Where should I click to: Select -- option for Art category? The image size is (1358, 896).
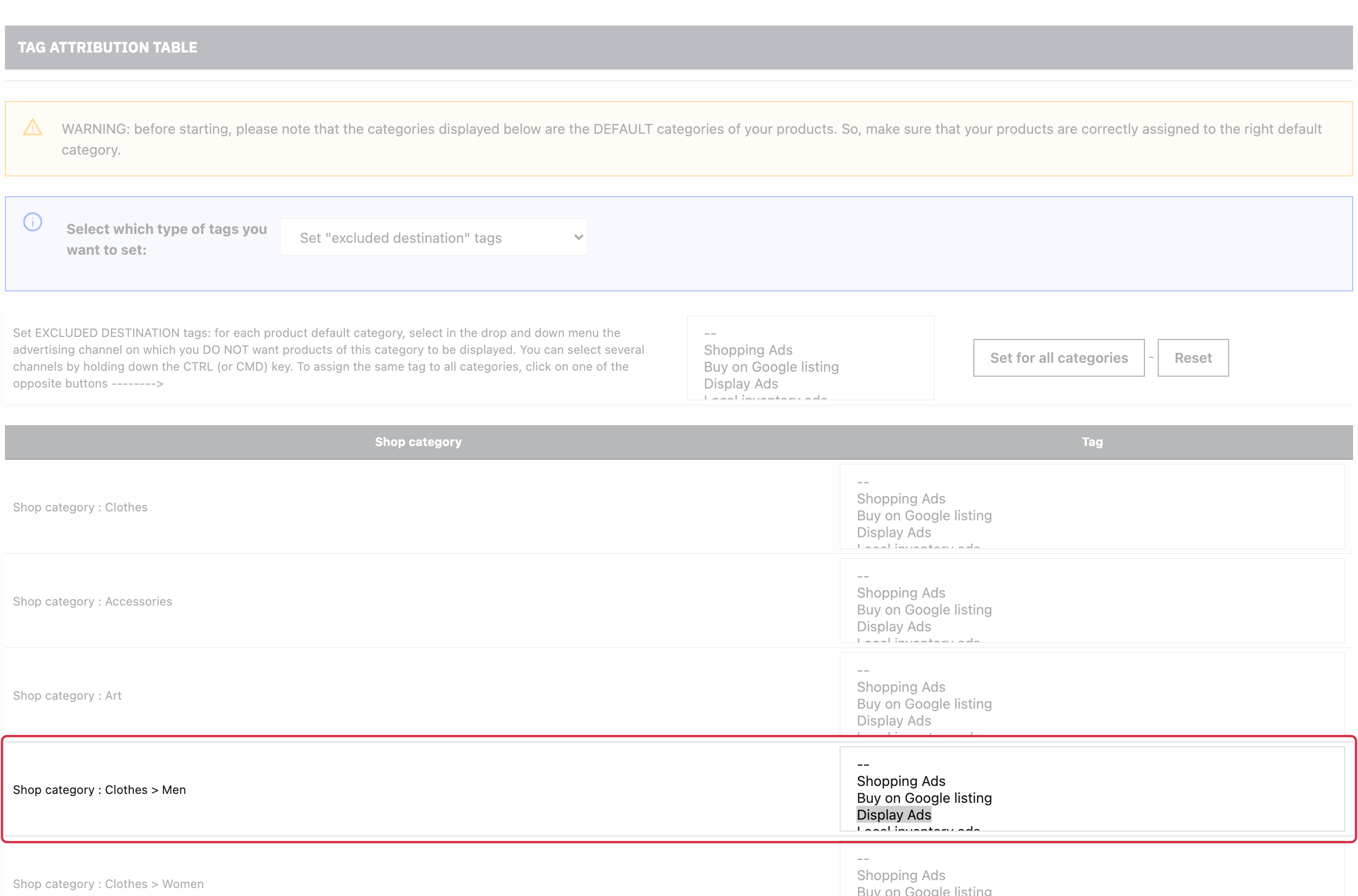click(x=863, y=671)
